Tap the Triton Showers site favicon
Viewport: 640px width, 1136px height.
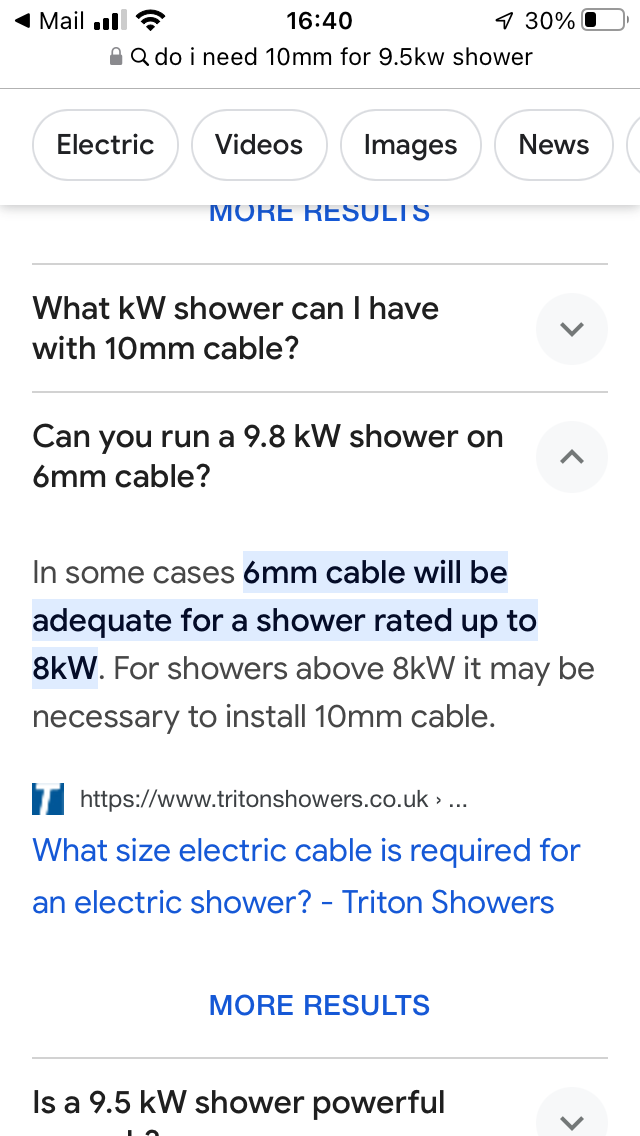tap(48, 799)
